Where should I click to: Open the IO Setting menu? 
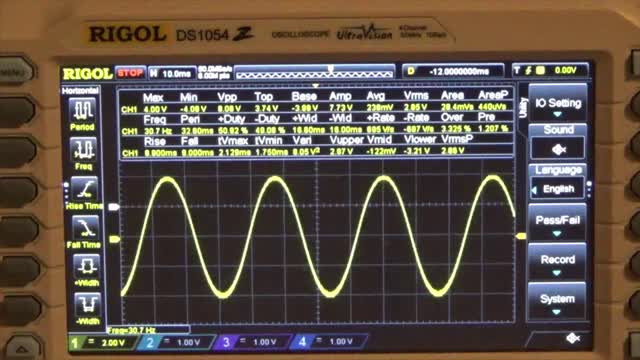558,104
